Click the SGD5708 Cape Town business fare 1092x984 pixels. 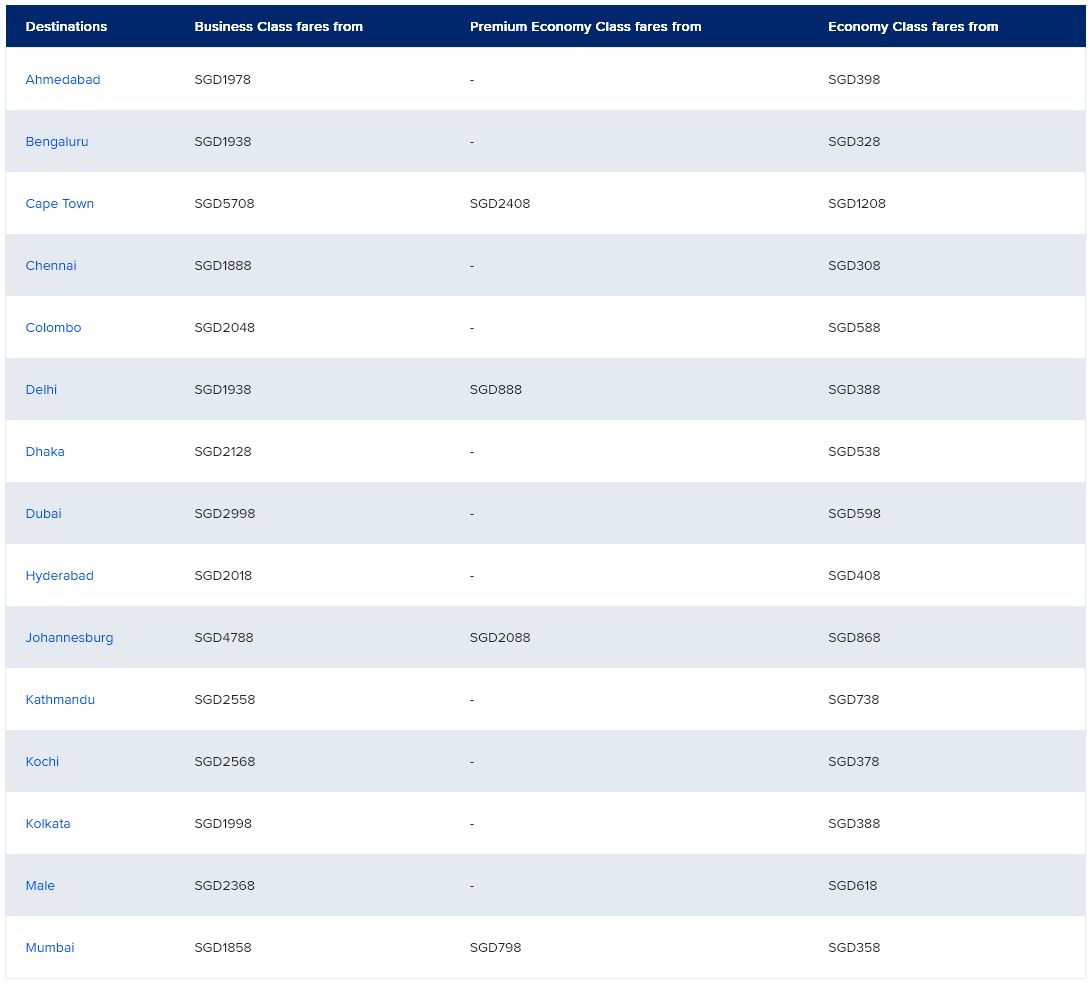tap(224, 204)
